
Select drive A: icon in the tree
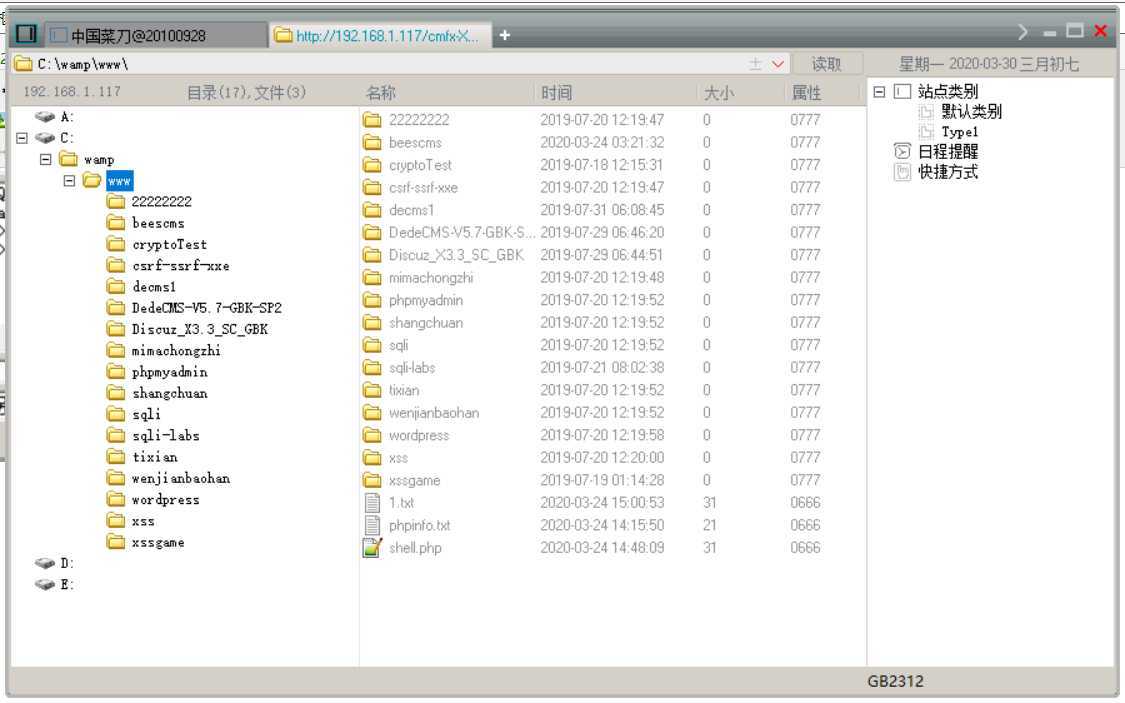click(x=45, y=117)
